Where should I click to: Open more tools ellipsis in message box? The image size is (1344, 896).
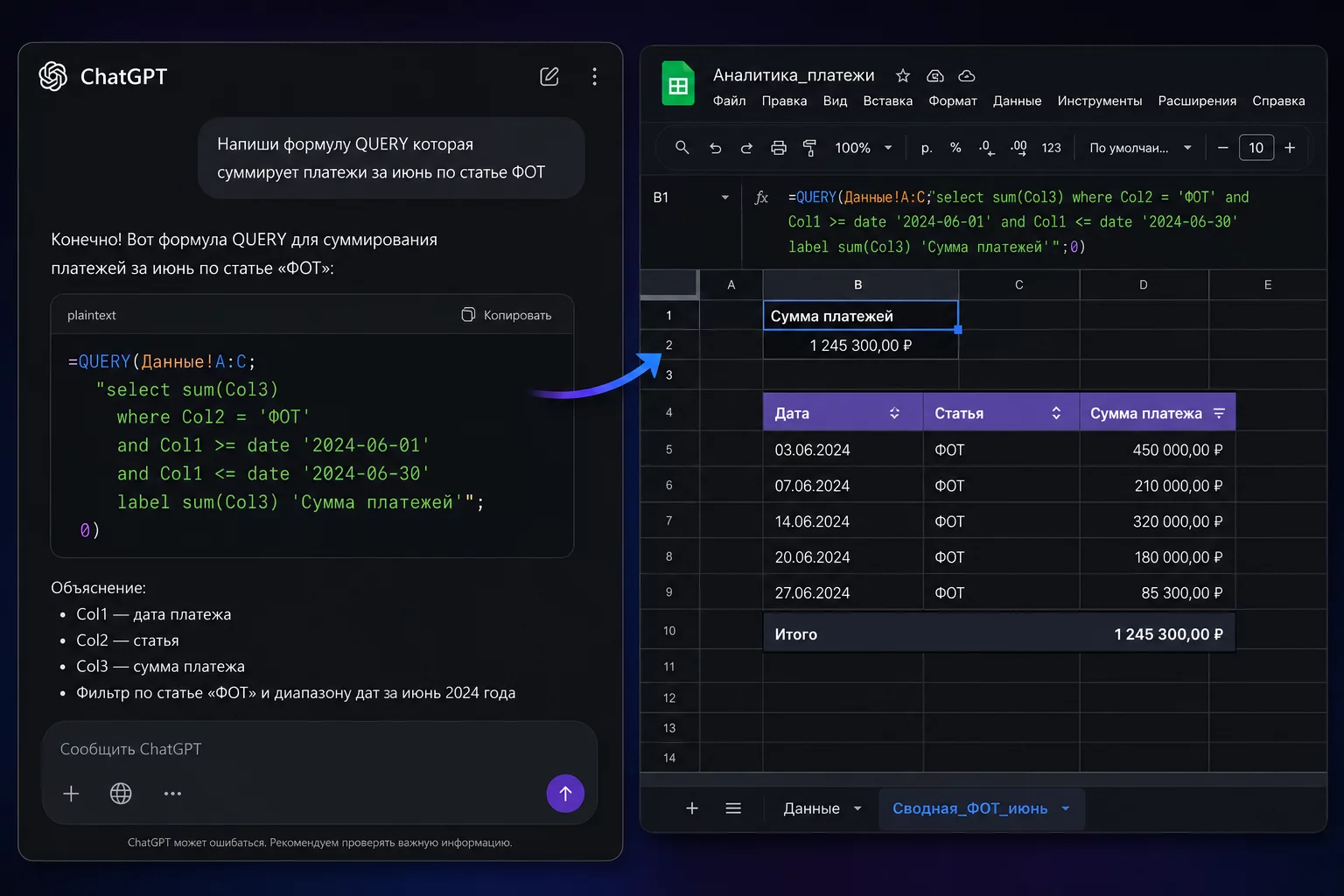172,794
